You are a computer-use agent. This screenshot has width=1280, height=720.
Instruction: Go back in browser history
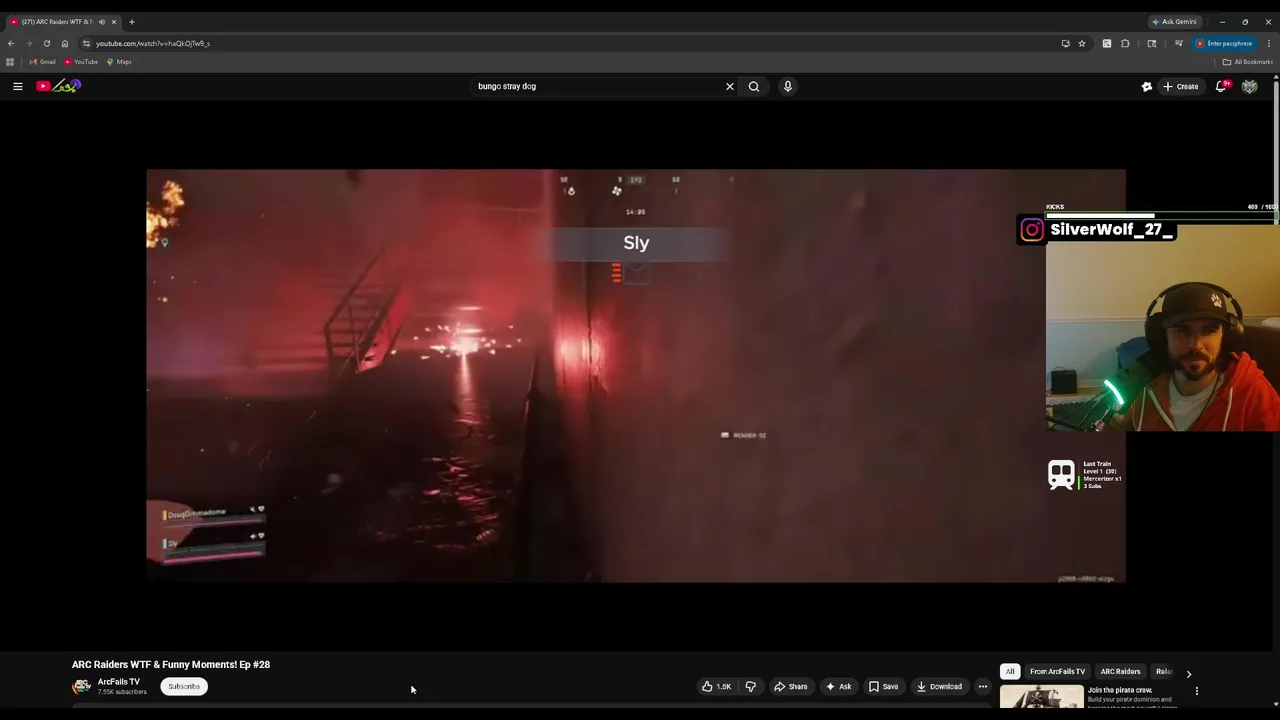pyautogui.click(x=11, y=43)
